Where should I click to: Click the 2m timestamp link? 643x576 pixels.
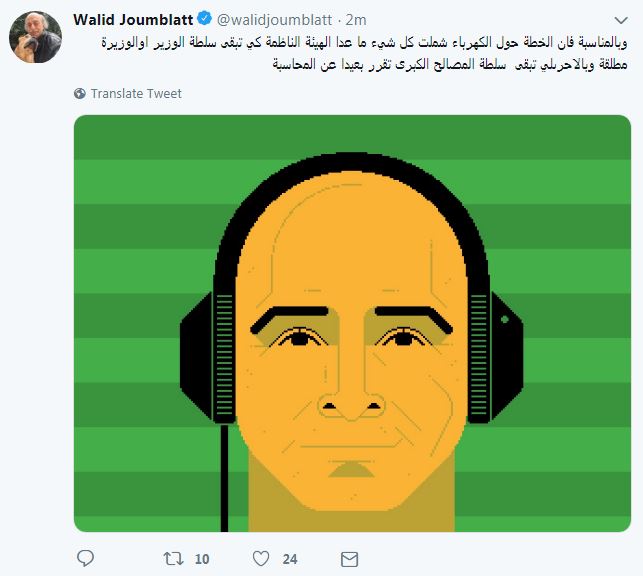click(356, 20)
